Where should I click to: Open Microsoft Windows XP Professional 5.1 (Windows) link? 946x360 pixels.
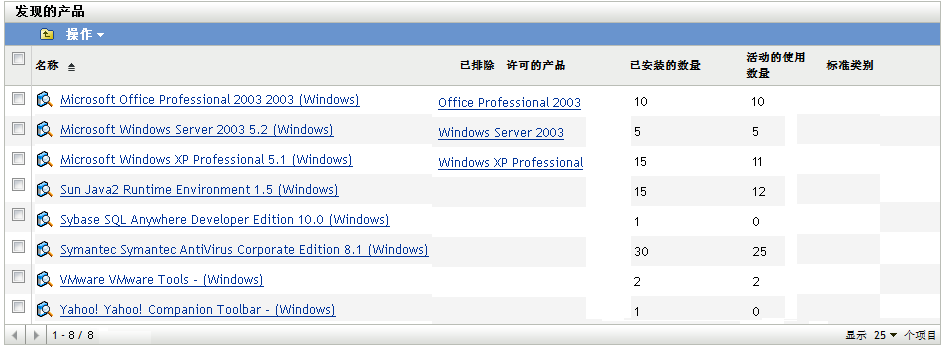pyautogui.click(x=206, y=160)
